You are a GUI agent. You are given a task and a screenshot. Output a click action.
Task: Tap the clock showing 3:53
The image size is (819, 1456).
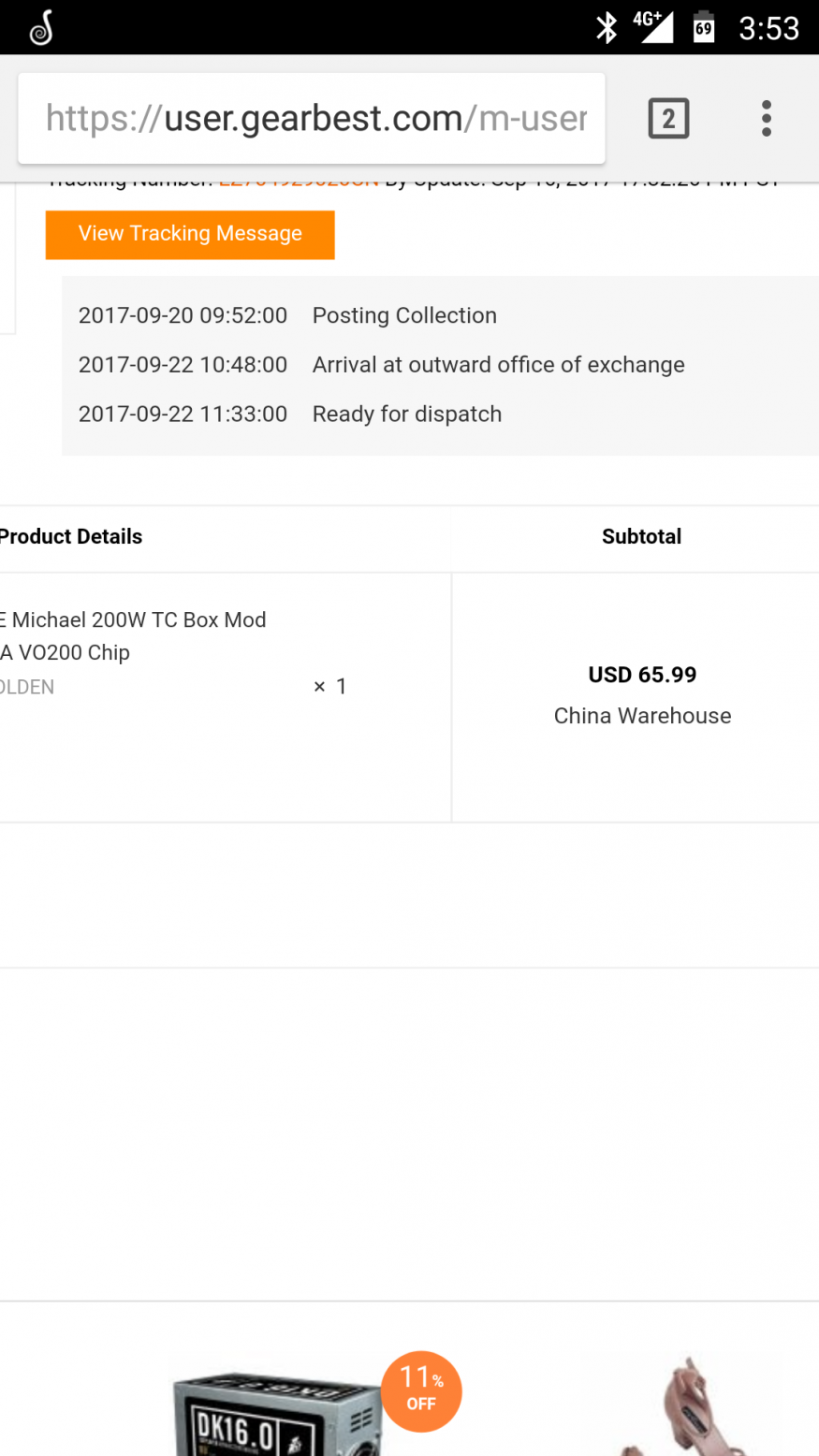point(768,28)
